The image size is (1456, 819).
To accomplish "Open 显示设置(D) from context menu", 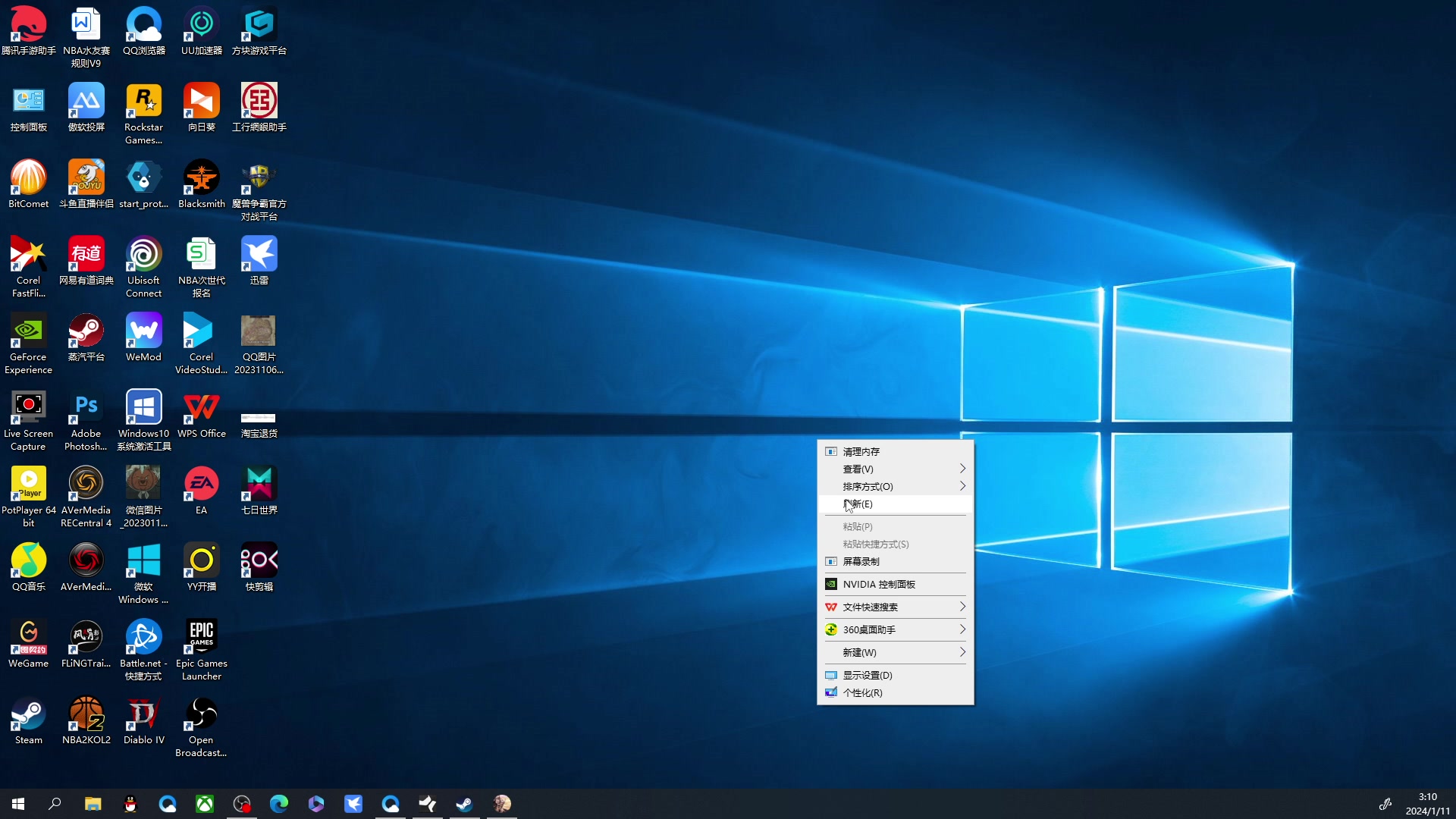I will pyautogui.click(x=895, y=675).
